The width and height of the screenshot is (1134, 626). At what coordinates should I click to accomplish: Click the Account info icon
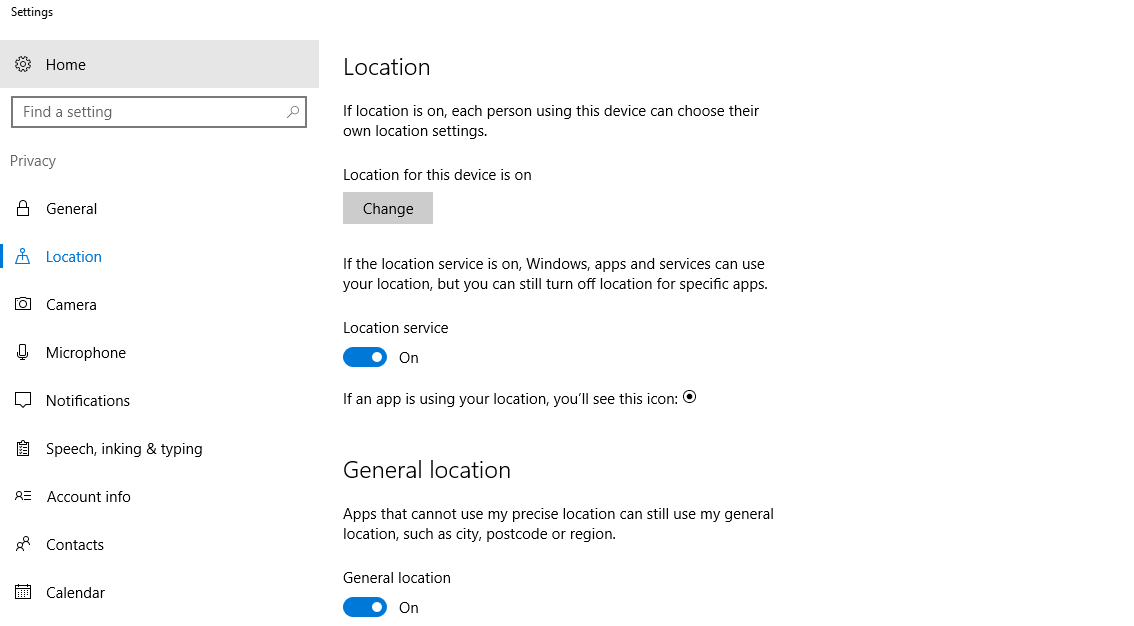tap(23, 496)
